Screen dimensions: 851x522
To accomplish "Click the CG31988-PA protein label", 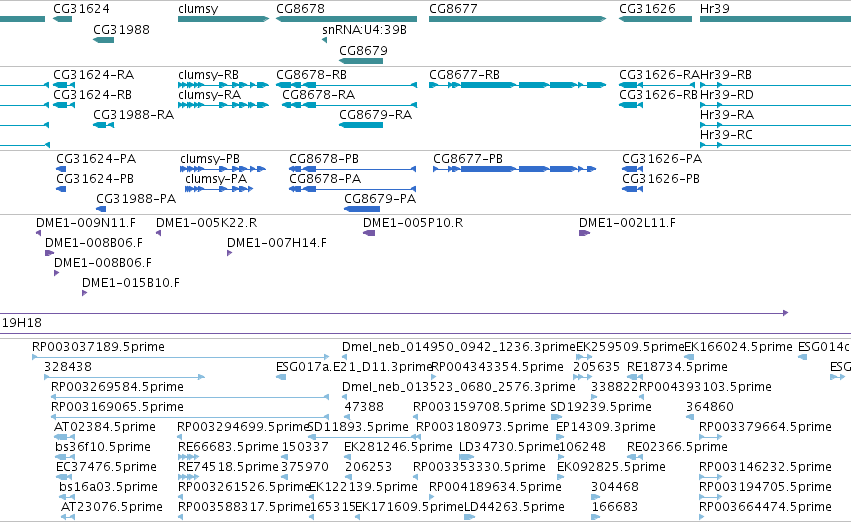I will click(136, 199).
